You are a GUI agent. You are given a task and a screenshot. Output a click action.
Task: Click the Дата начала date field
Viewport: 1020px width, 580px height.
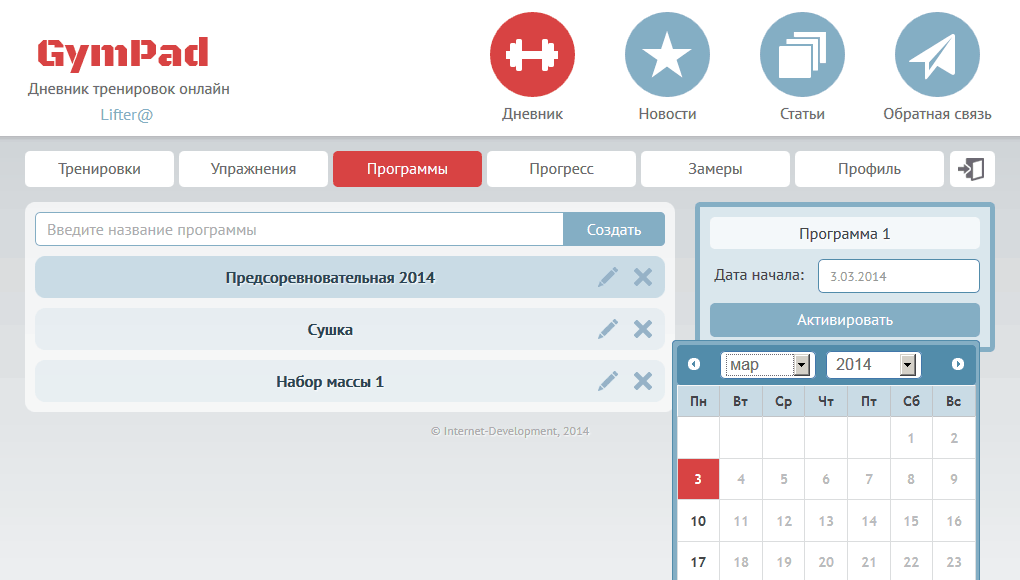[898, 276]
